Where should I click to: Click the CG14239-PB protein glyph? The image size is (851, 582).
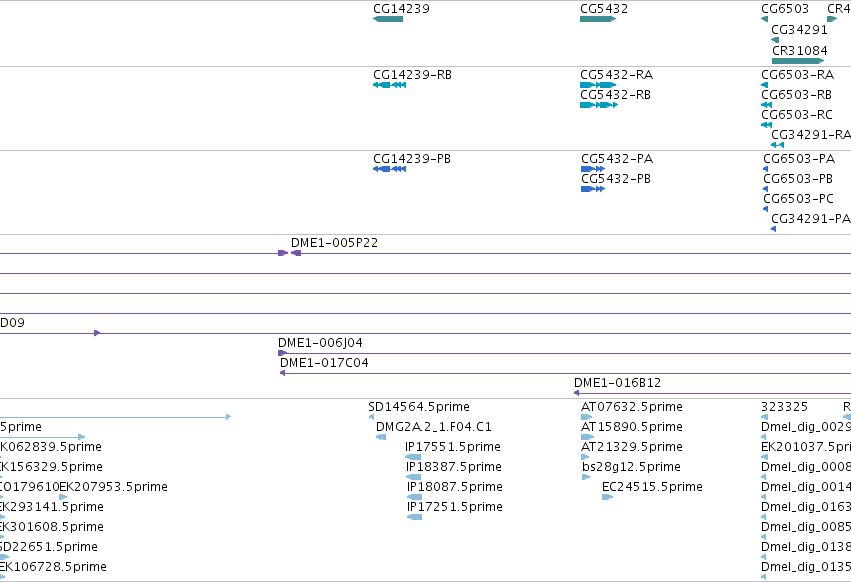pos(390,169)
